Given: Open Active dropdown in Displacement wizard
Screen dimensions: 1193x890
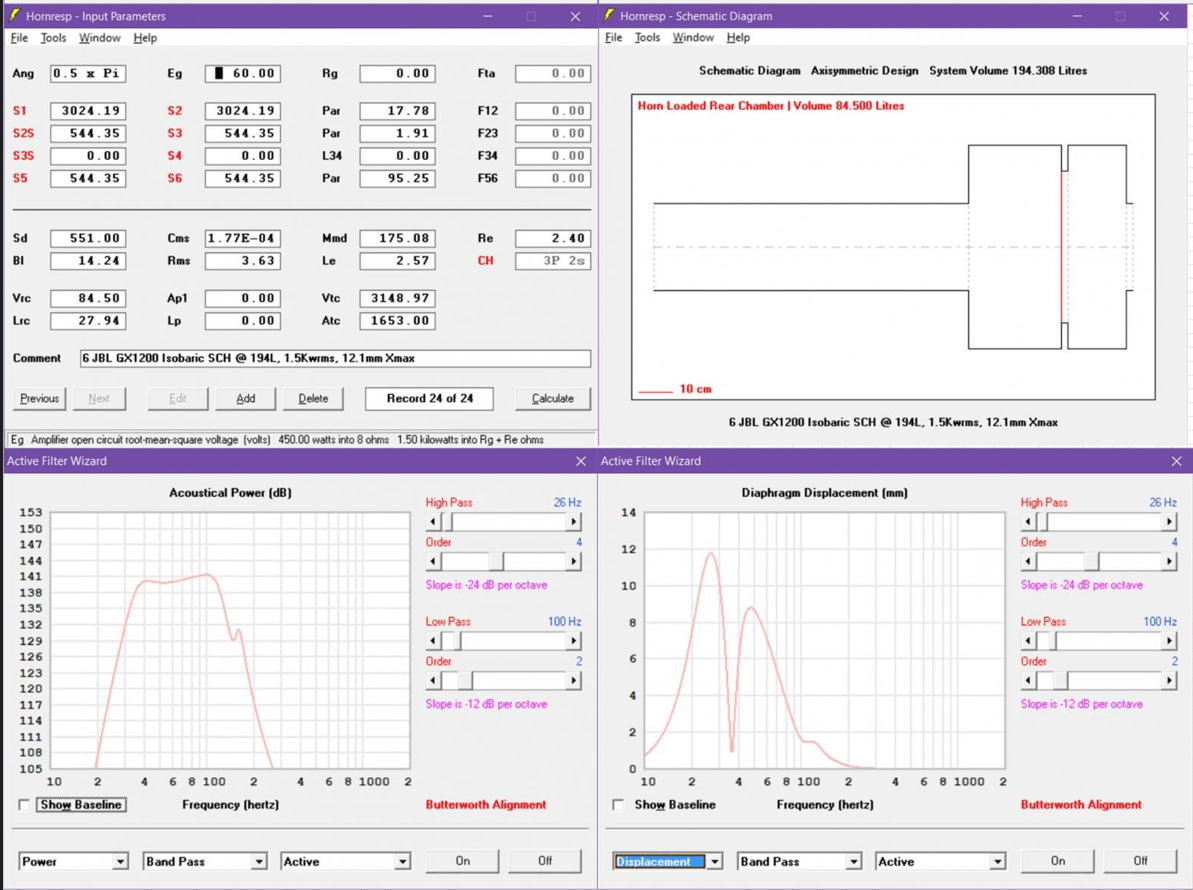Looking at the screenshot, I should [x=997, y=861].
